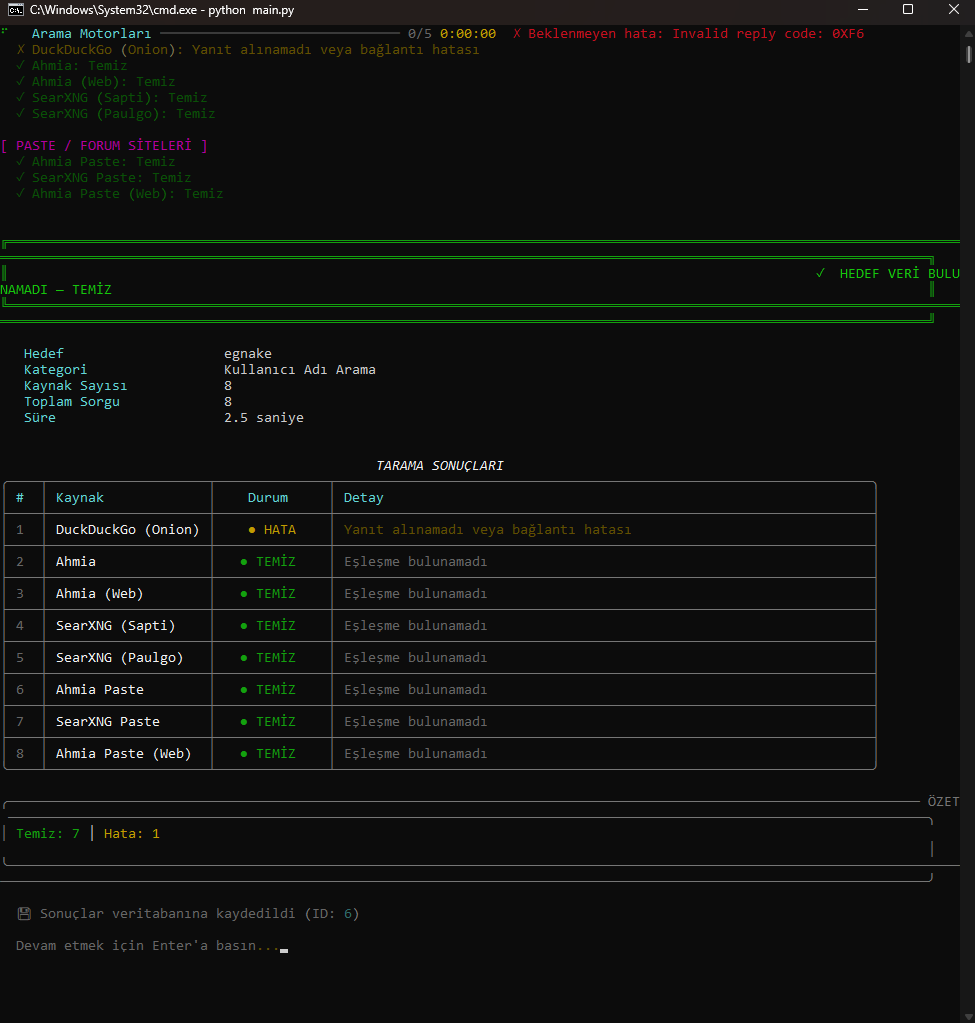Click the 'Hedef' field label
975x1023 pixels.
coord(44,353)
